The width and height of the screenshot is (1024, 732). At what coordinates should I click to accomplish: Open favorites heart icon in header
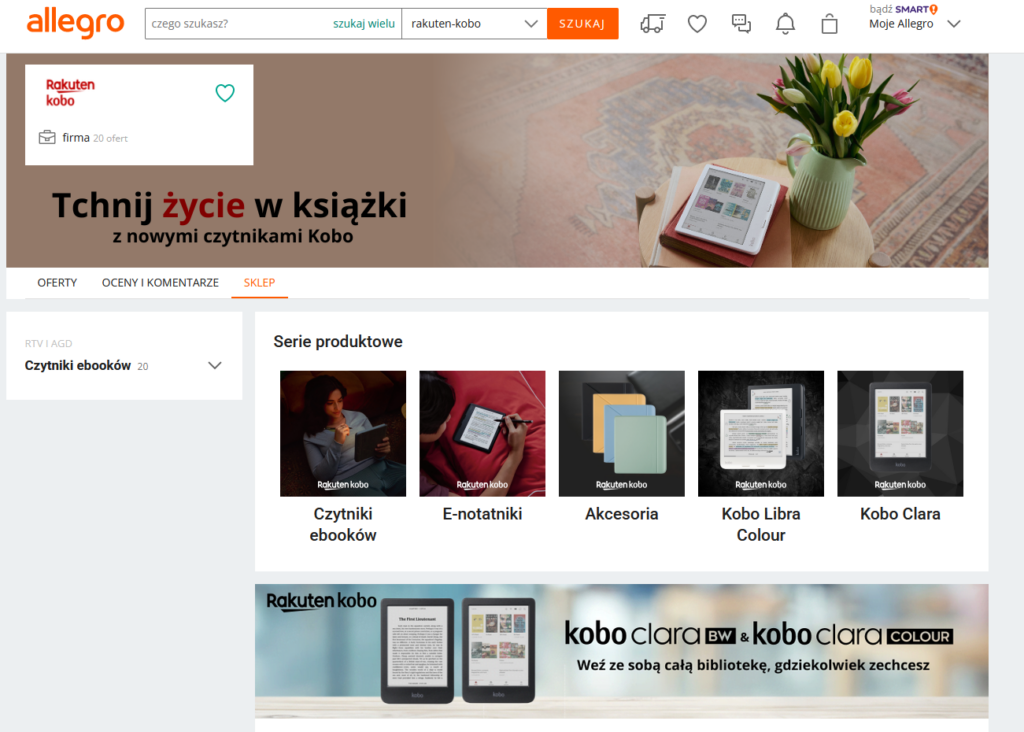(x=697, y=24)
